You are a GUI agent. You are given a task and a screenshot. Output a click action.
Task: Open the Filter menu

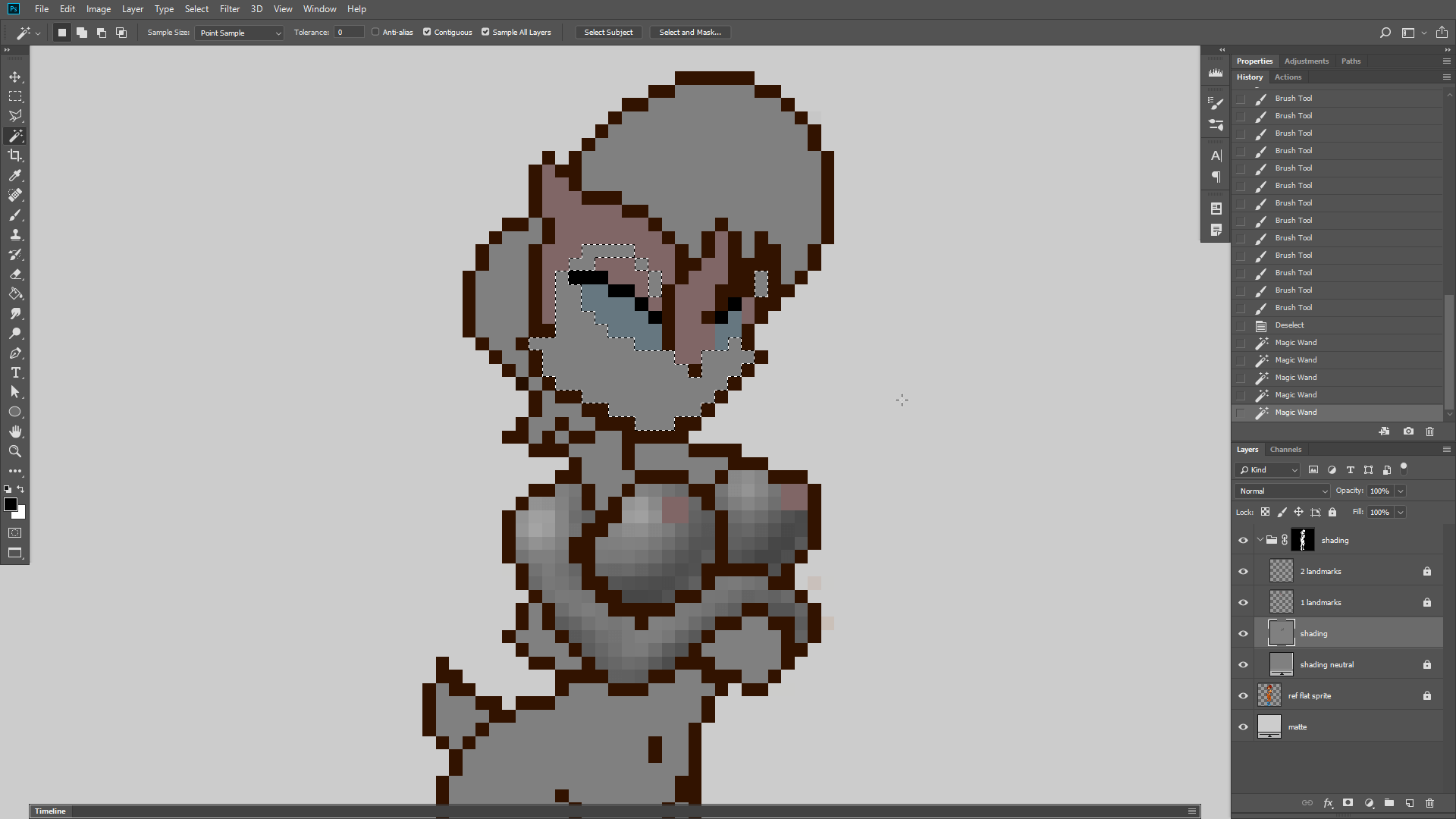point(230,8)
